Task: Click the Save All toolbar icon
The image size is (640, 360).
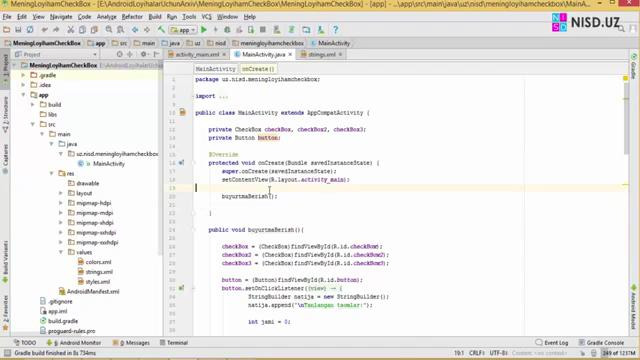Action: point(18,30)
